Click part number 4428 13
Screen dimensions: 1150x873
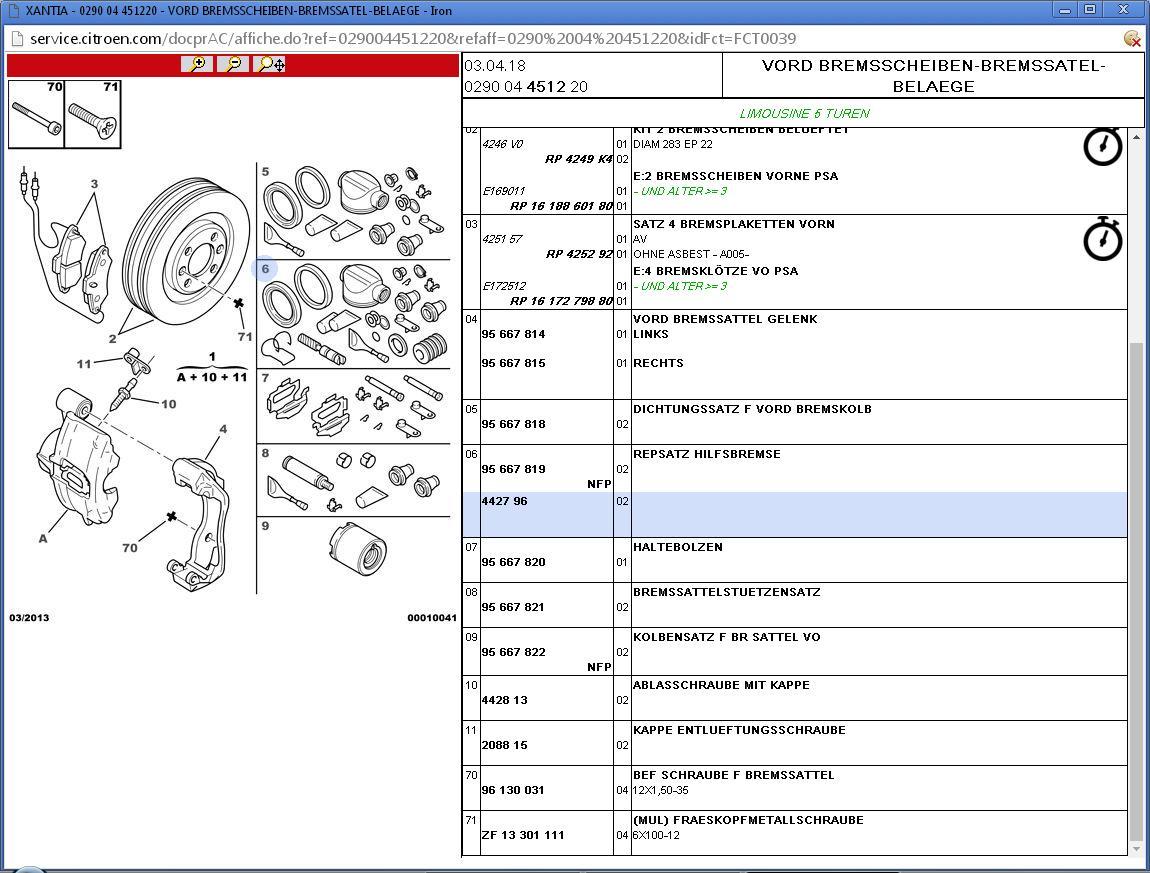[x=505, y=700]
